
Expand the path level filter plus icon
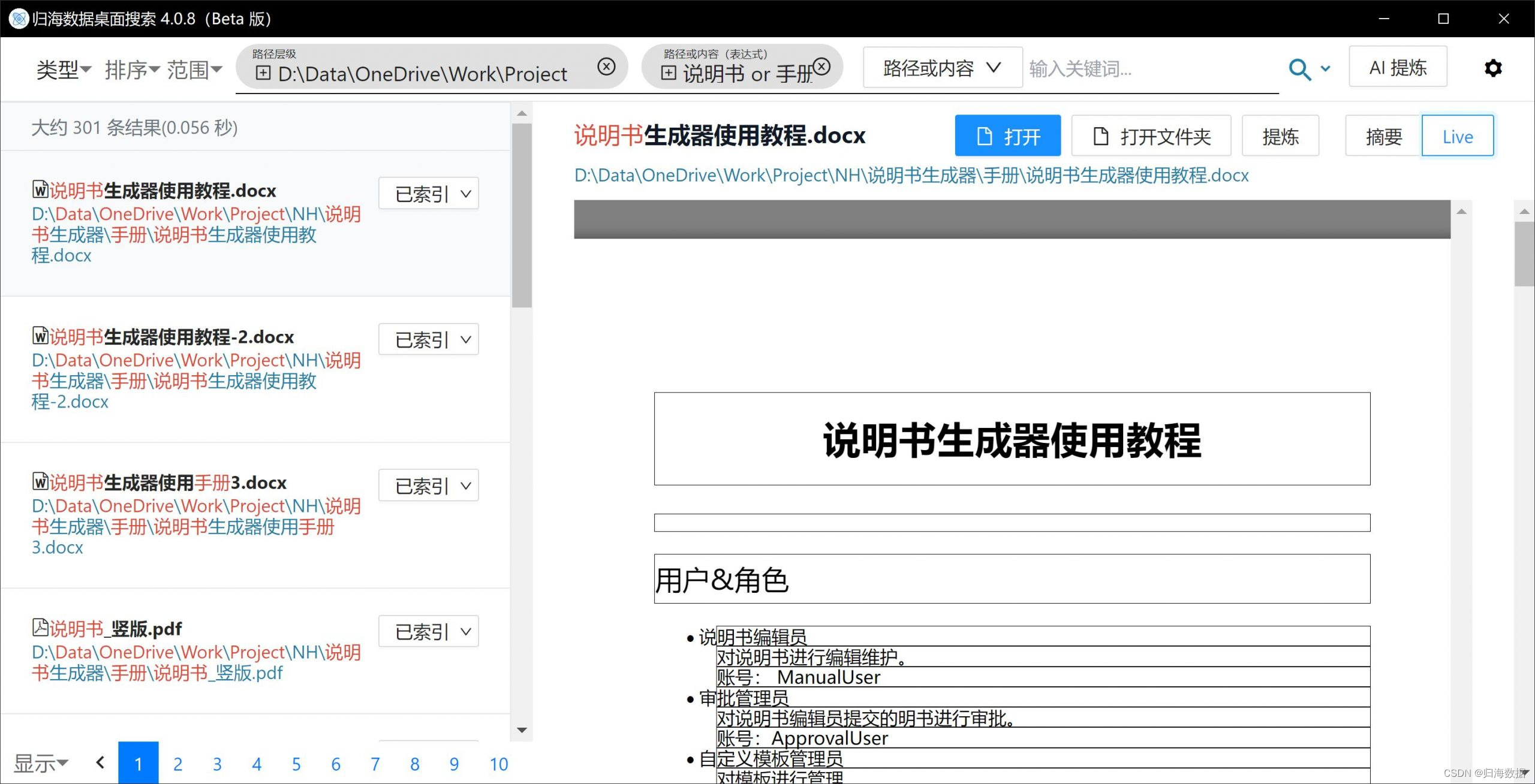pyautogui.click(x=263, y=73)
